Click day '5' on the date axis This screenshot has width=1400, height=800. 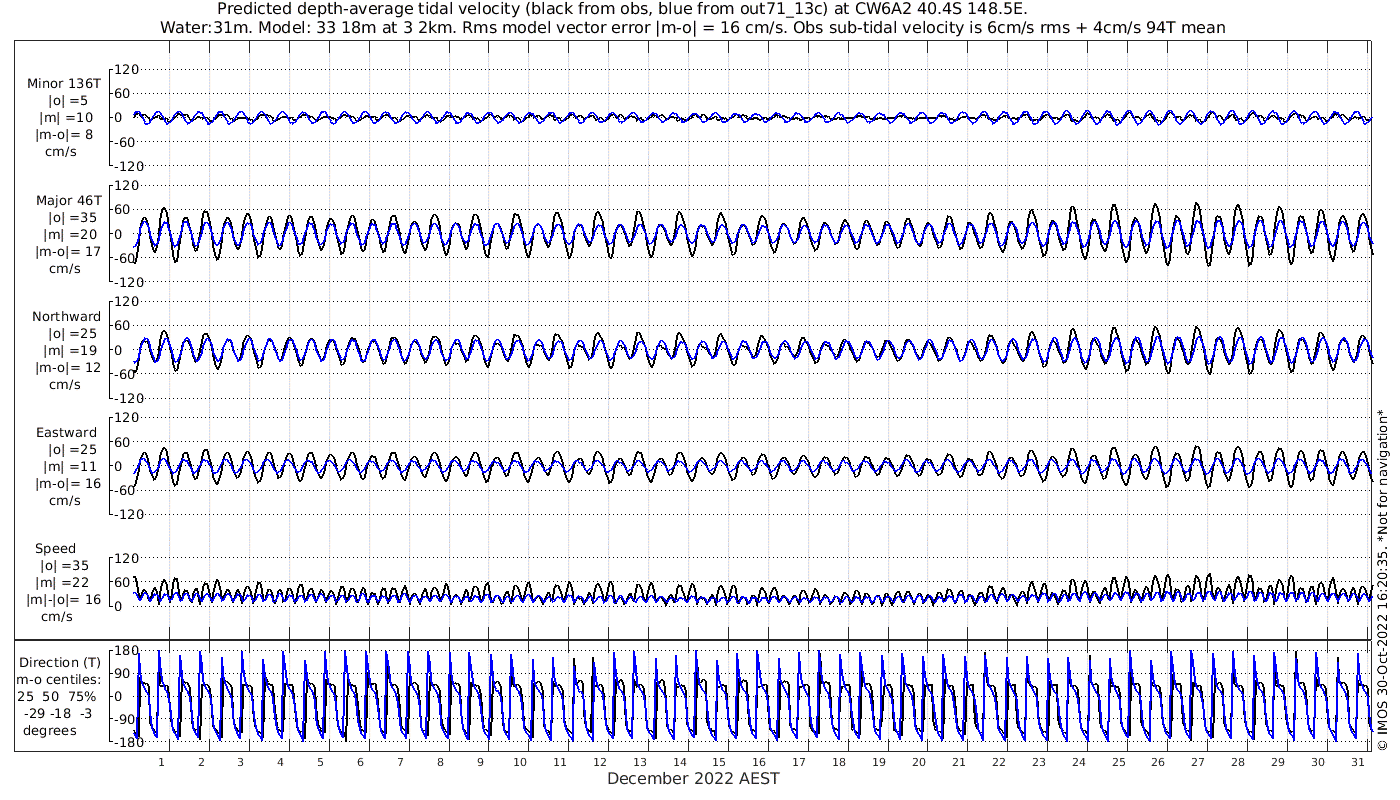pyautogui.click(x=321, y=762)
